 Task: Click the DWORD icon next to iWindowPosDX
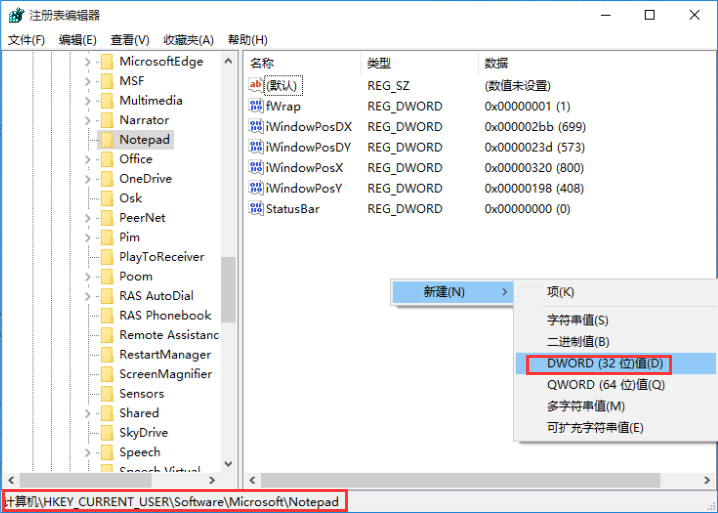point(256,126)
